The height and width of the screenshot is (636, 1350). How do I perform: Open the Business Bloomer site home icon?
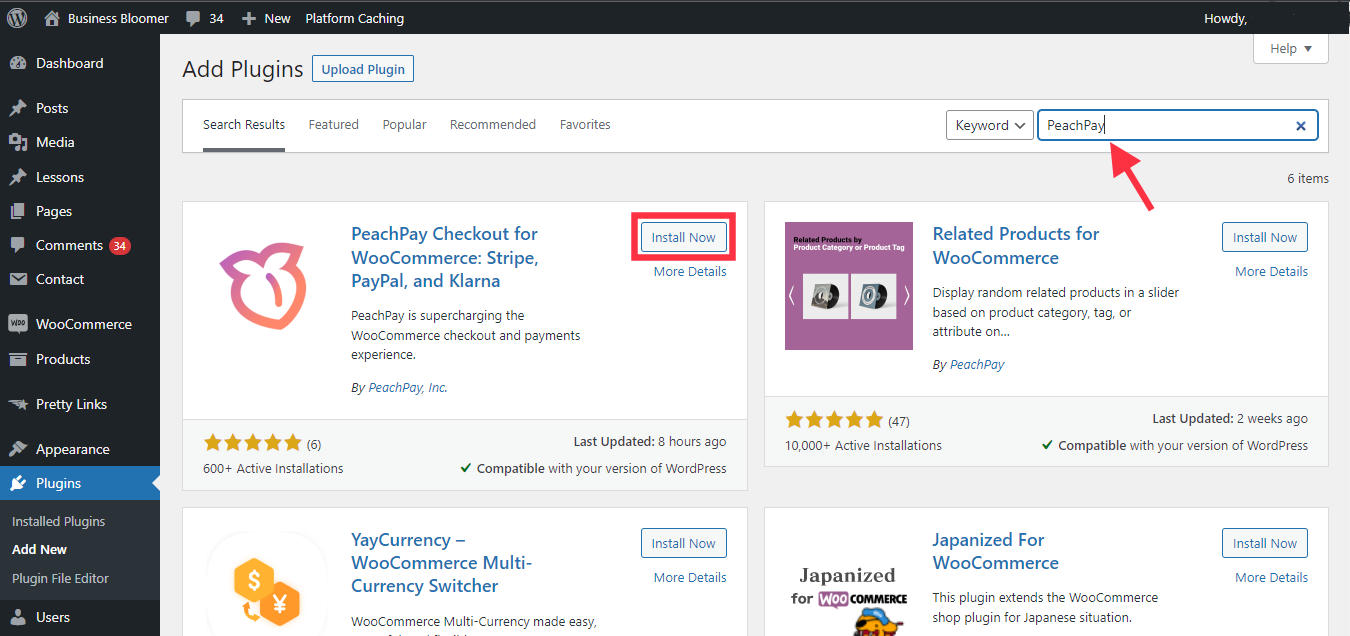point(52,18)
